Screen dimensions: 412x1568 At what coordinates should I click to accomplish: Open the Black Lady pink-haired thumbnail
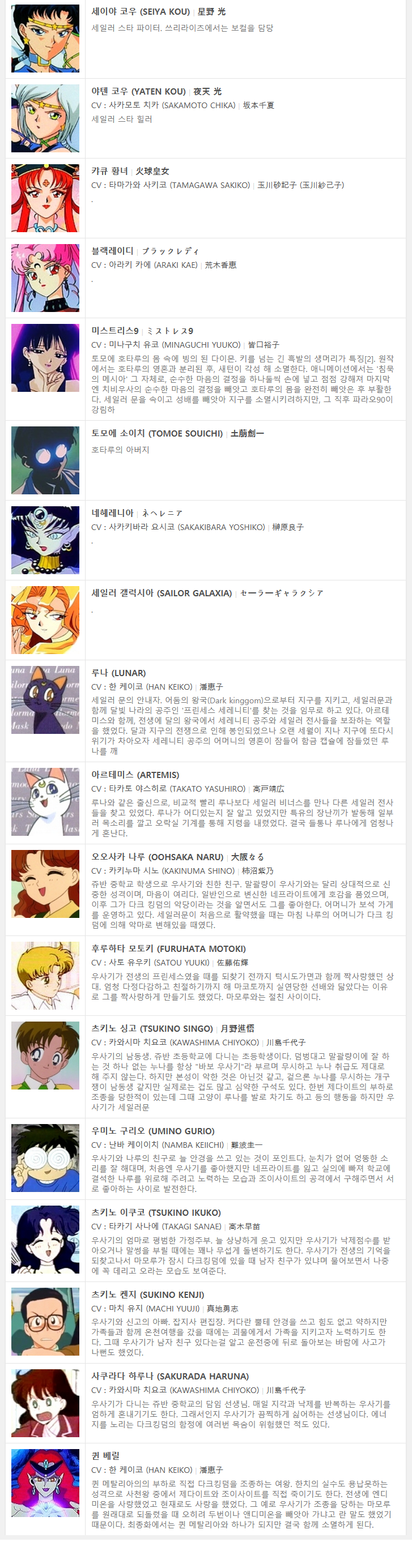point(45,277)
